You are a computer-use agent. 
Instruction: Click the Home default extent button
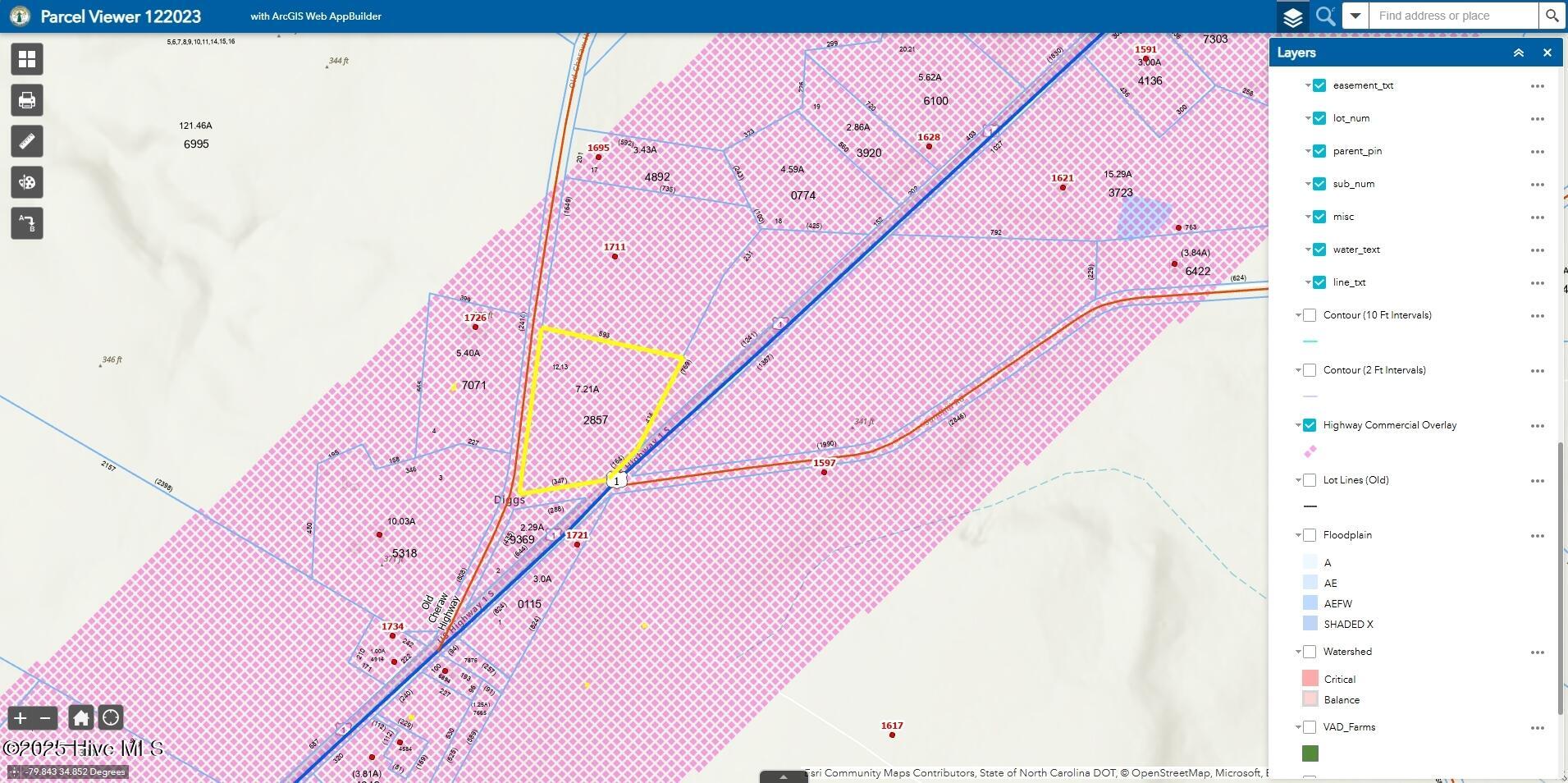point(80,717)
